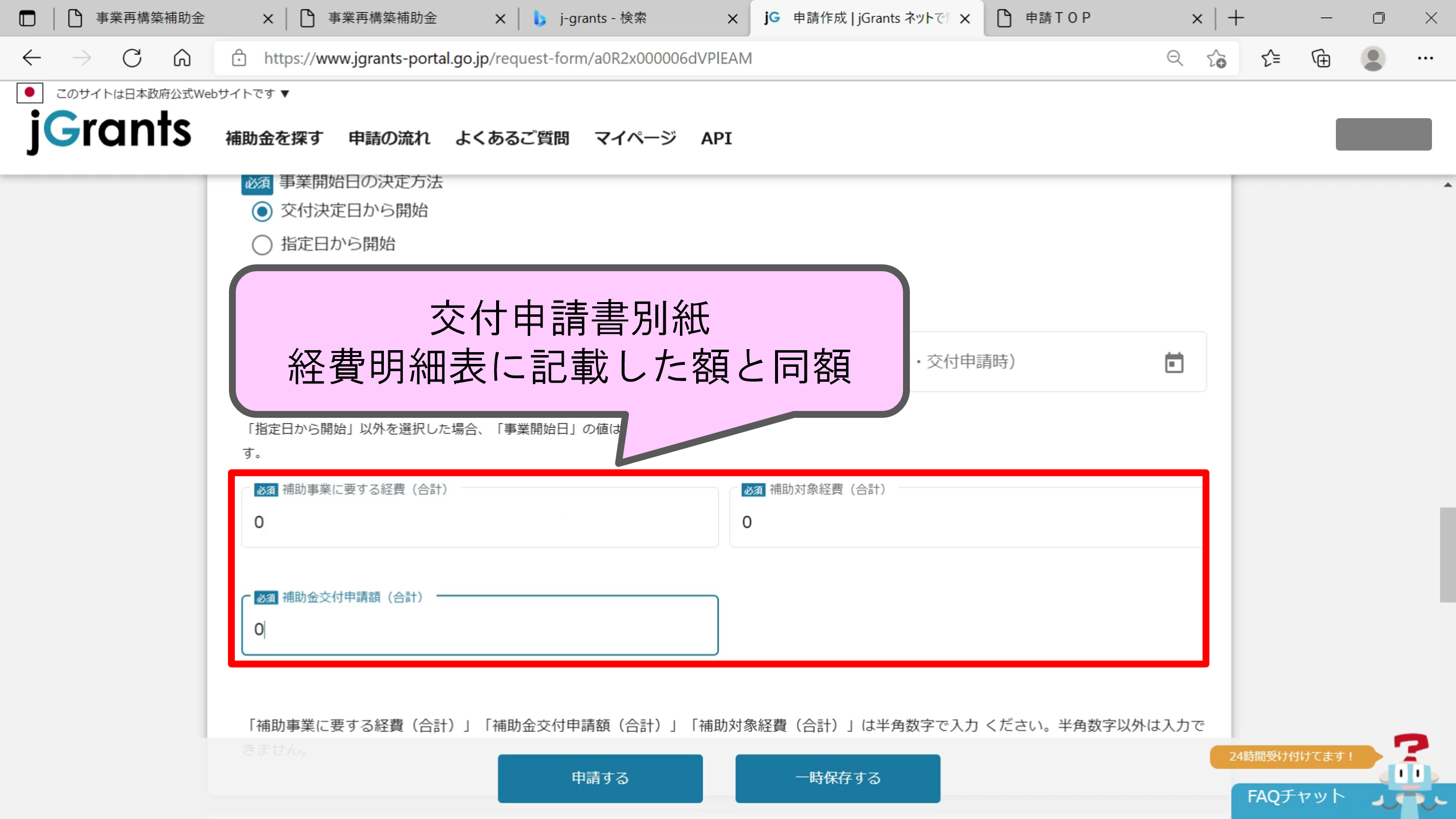Image resolution: width=1456 pixels, height=819 pixels.
Task: Open 申請の流れ menu
Action: tap(389, 138)
